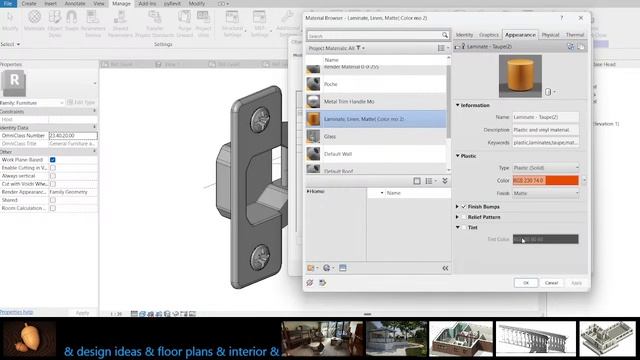Viewport: 640px width, 360px height.
Task: Enable the Relief Pattern checkbox
Action: (x=463, y=217)
